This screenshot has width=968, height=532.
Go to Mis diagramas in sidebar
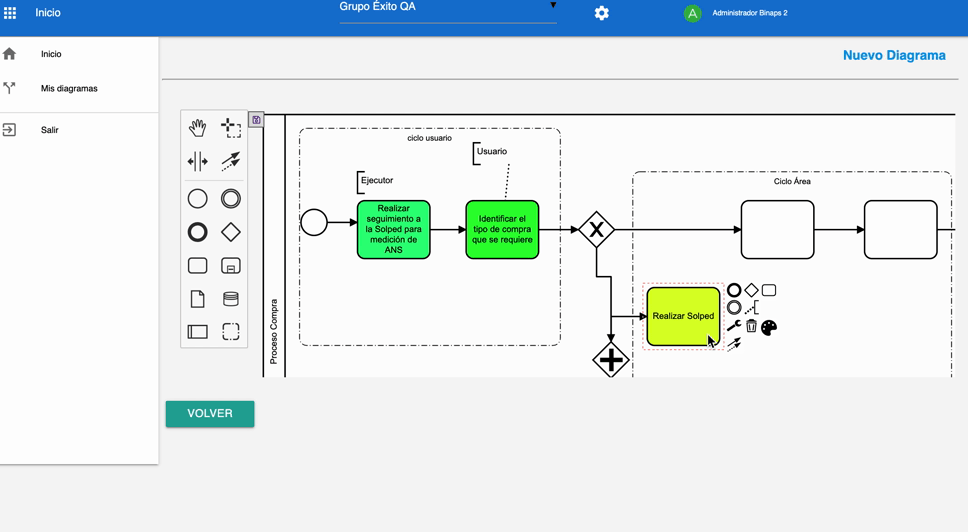click(69, 89)
